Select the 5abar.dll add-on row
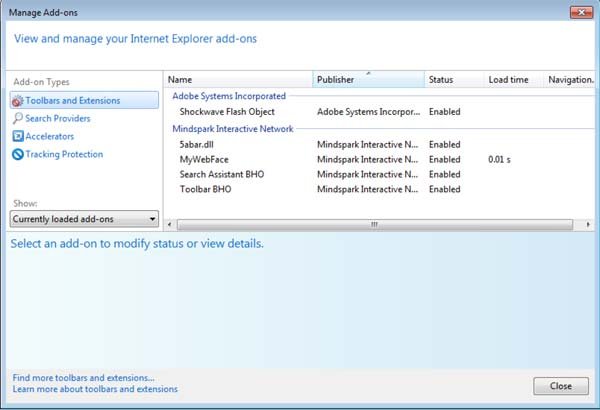Image resolution: width=600 pixels, height=410 pixels. coord(379,145)
